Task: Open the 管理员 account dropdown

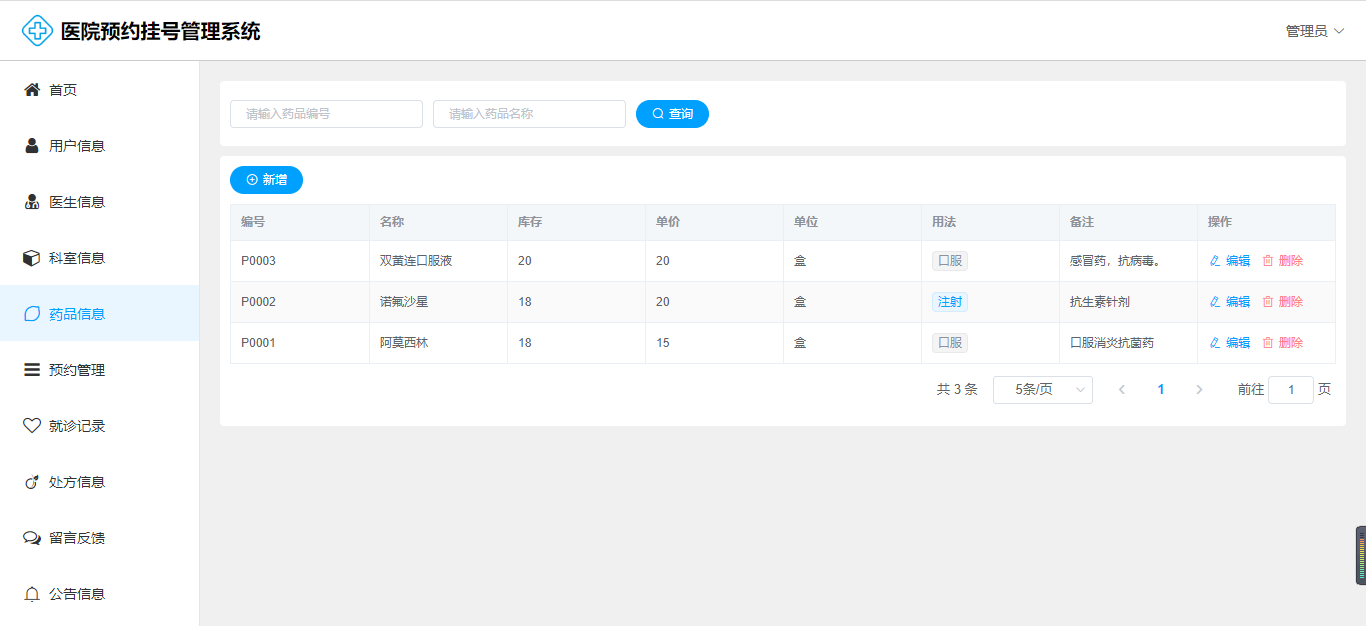Action: [1314, 31]
